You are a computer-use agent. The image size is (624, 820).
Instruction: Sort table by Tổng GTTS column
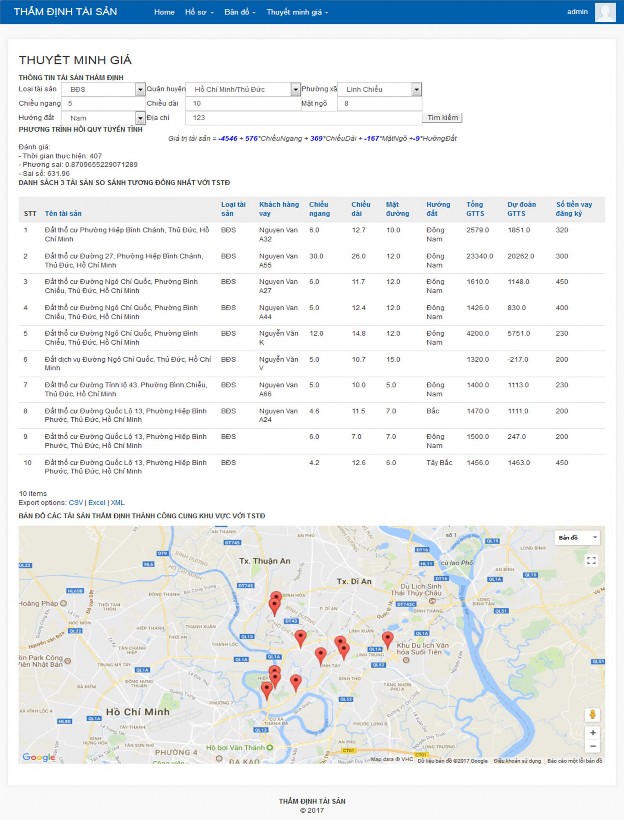[475, 209]
